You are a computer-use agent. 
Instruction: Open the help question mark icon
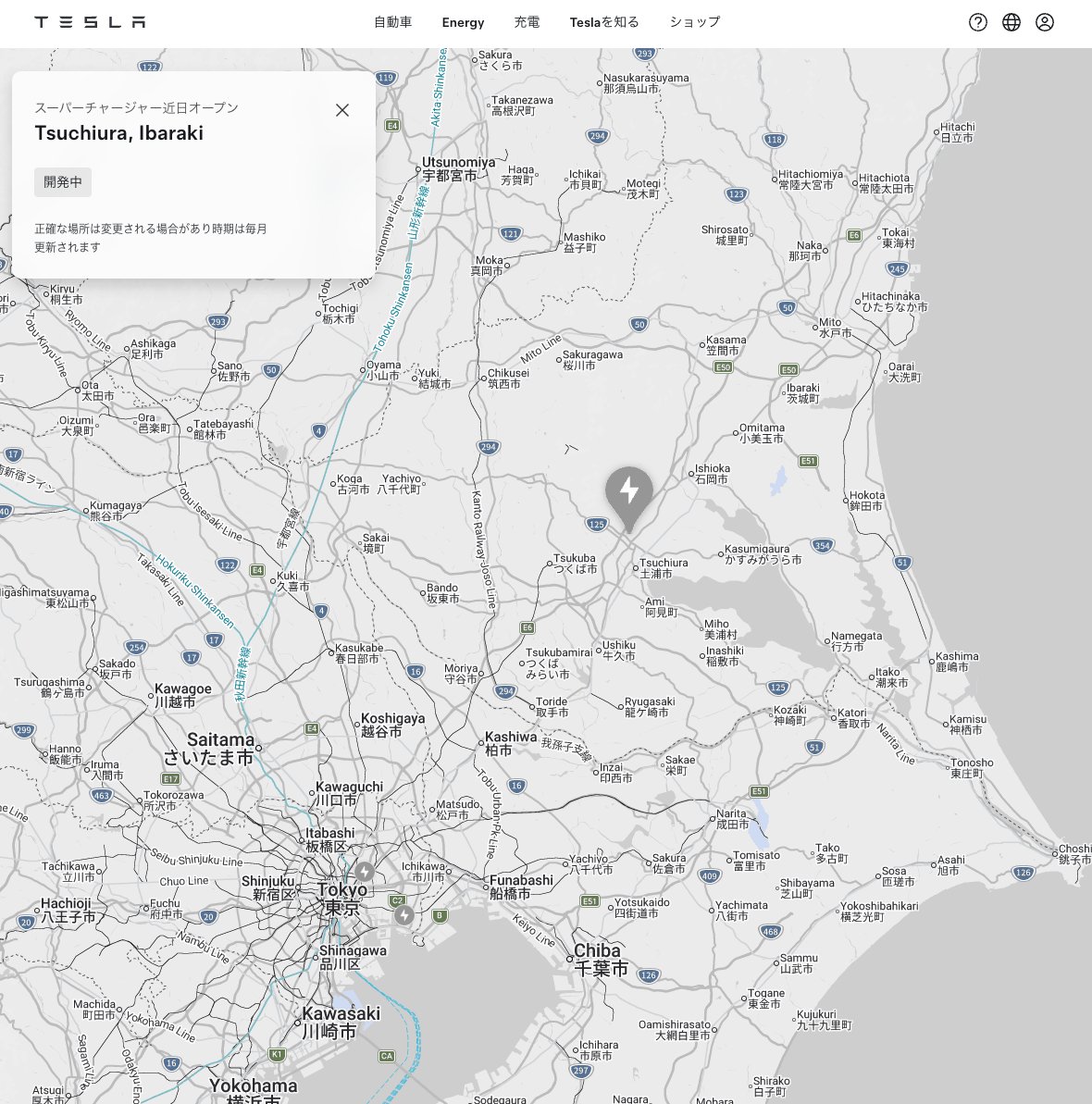978,22
